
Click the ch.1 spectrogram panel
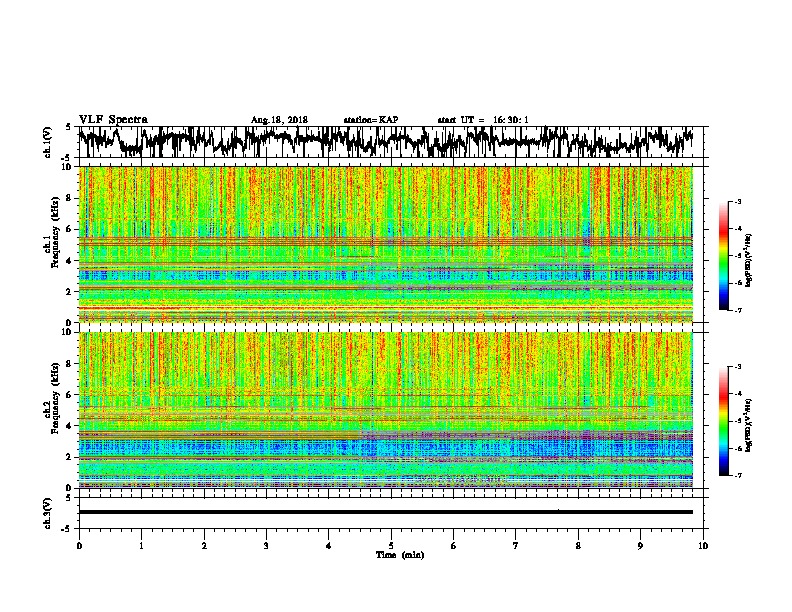(x=385, y=244)
